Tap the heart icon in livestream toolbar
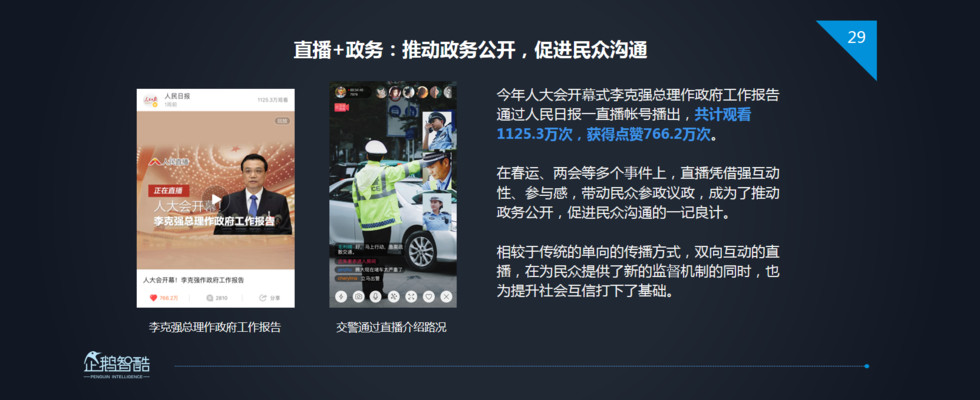This screenshot has width=980, height=400. tap(428, 297)
